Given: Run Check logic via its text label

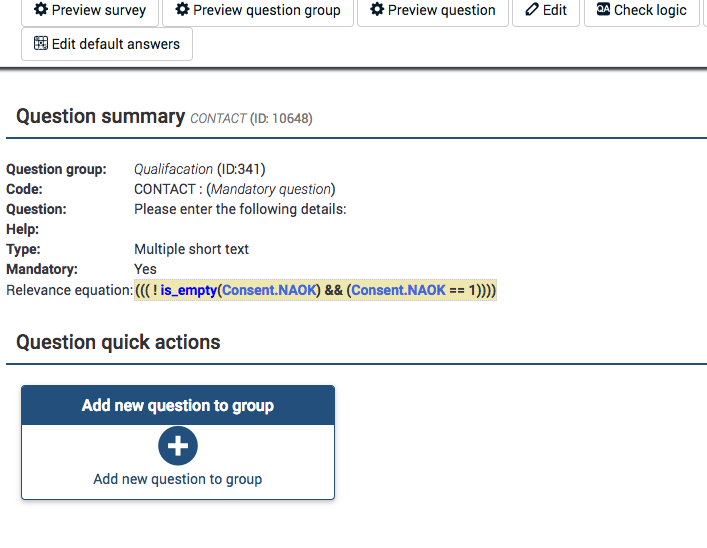Looking at the screenshot, I should (x=650, y=10).
